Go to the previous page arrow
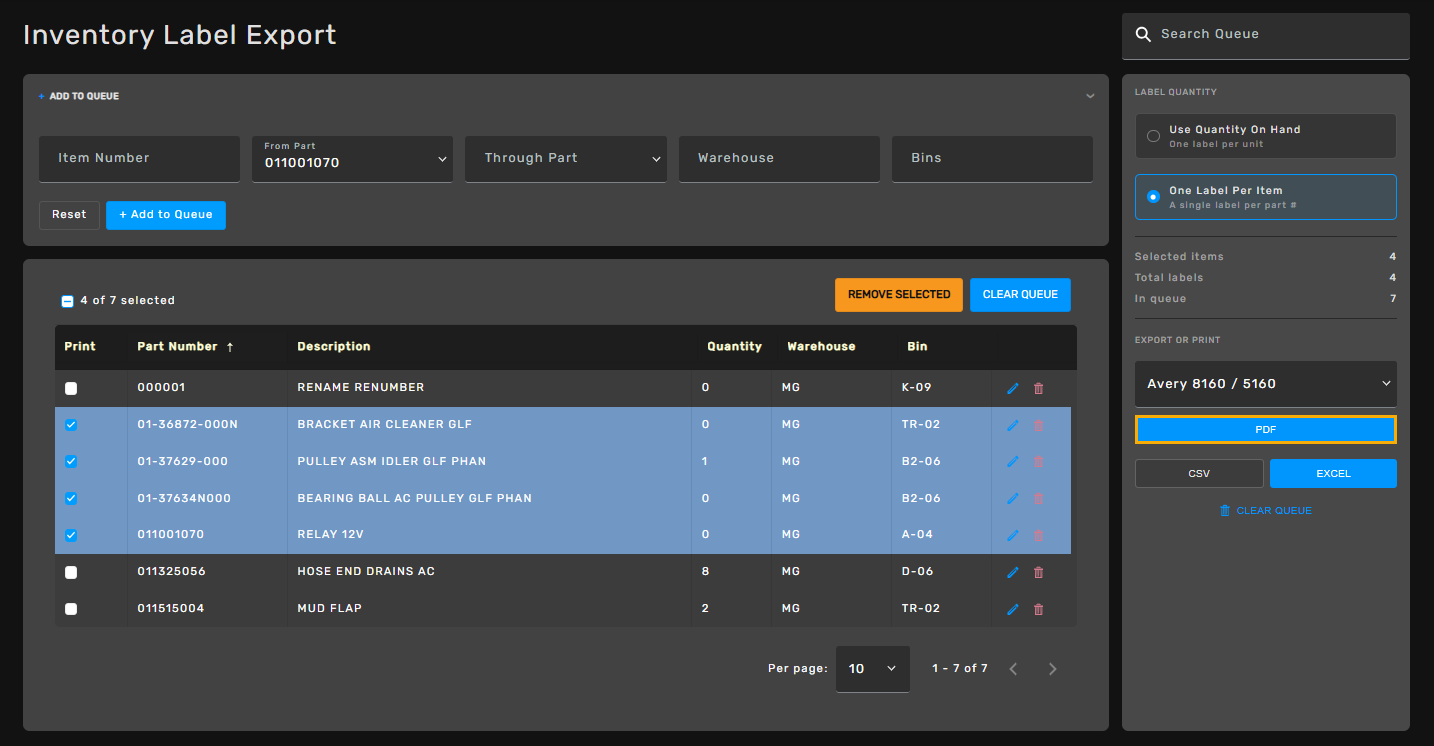Screen dimensions: 1434x746 (1013, 669)
